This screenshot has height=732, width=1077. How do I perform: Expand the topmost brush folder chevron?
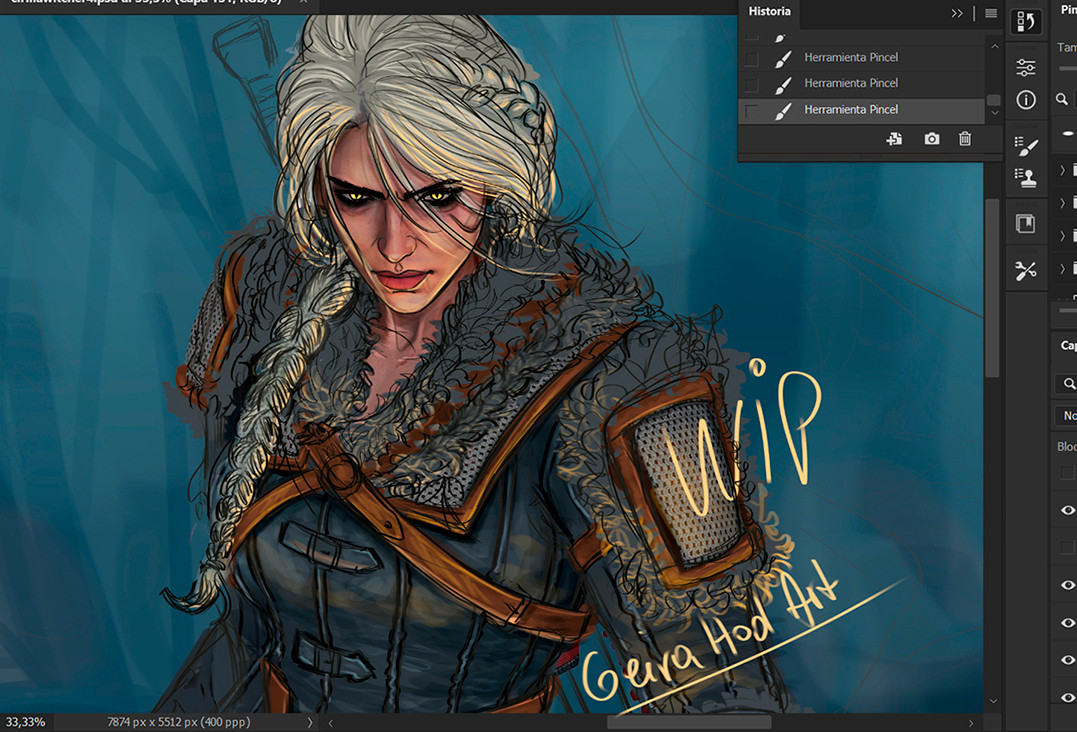tap(1063, 170)
